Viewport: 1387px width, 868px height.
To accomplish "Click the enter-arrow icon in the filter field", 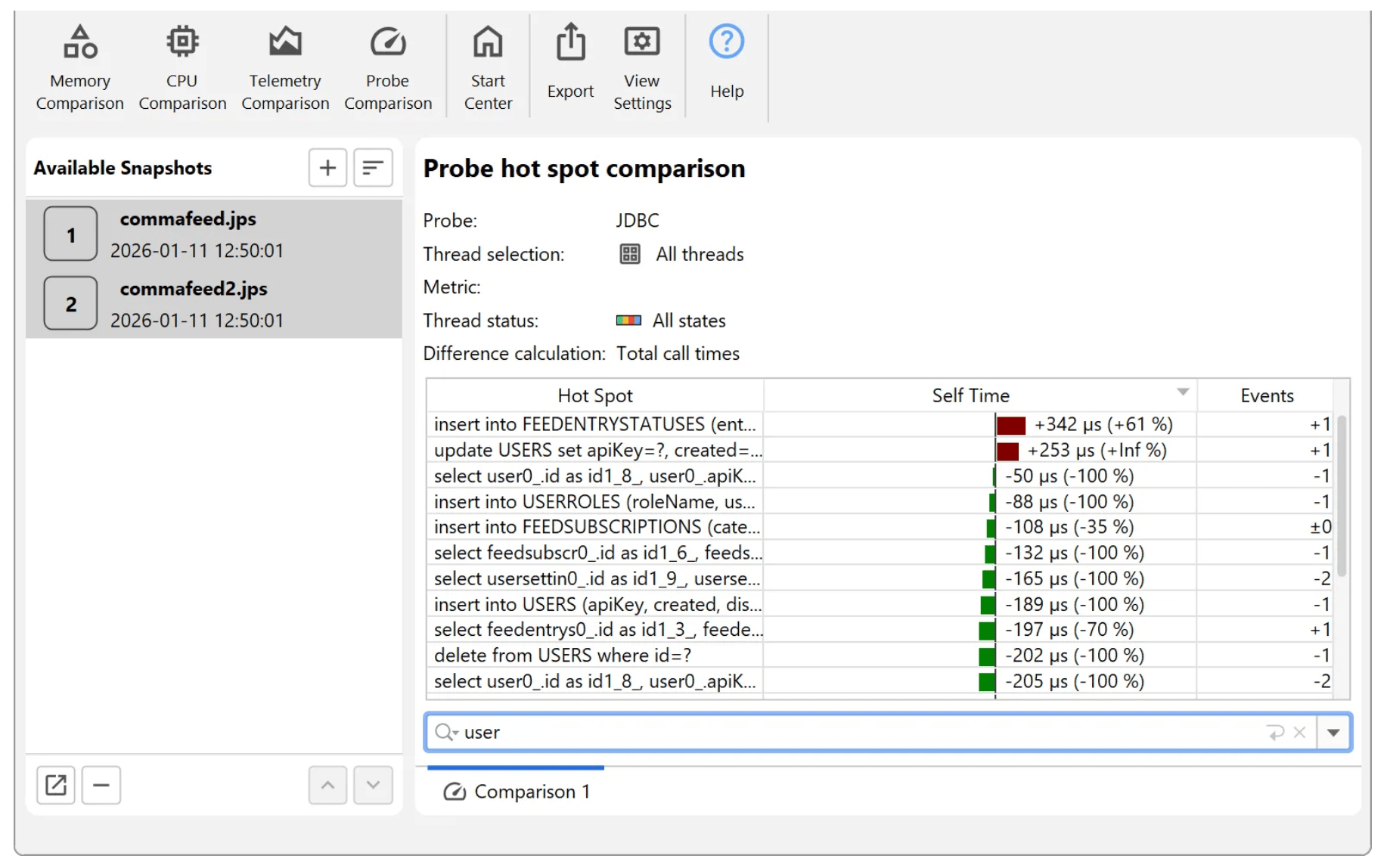I will click(x=1275, y=732).
